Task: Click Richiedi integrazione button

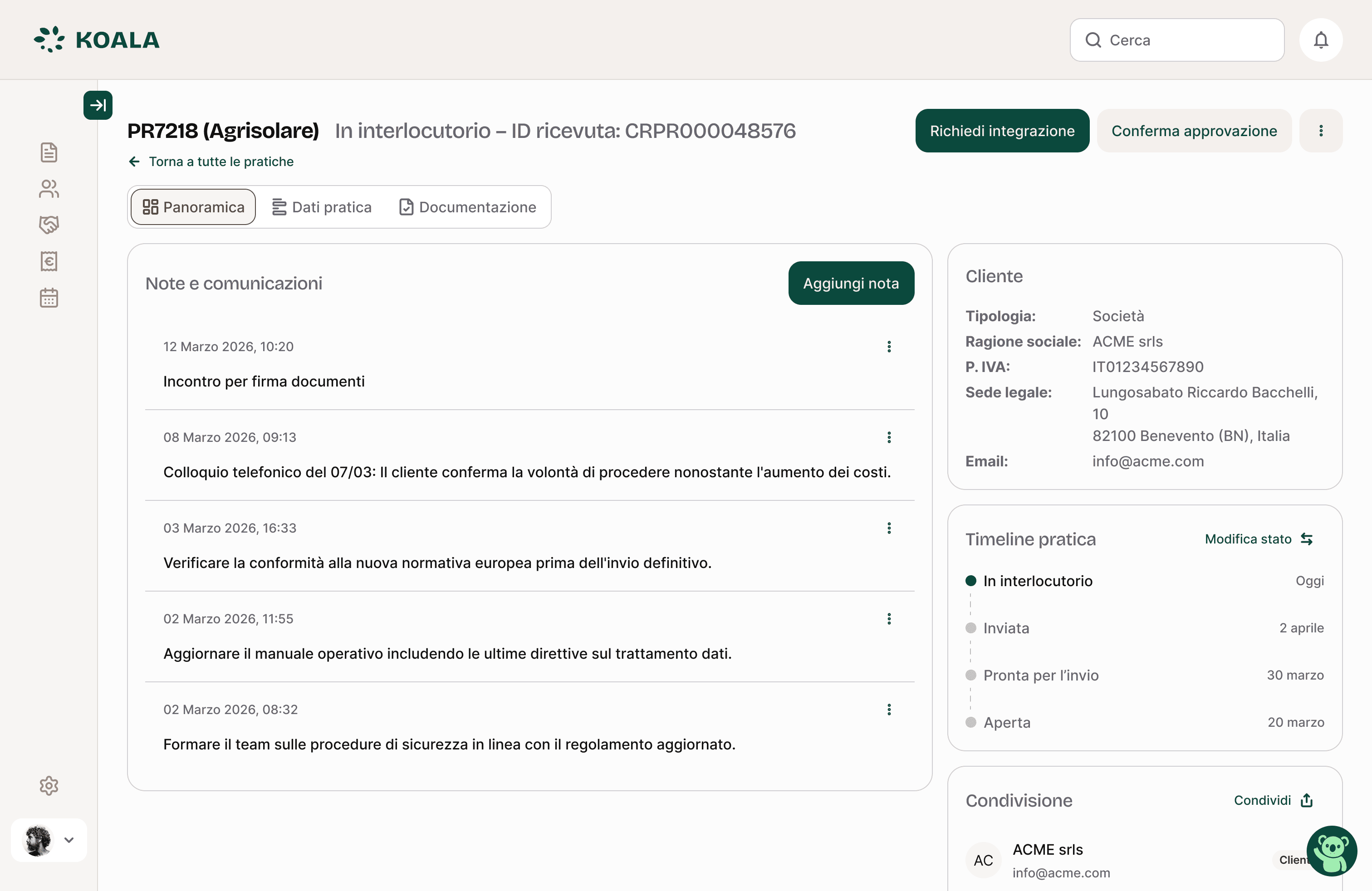Action: [x=1002, y=131]
